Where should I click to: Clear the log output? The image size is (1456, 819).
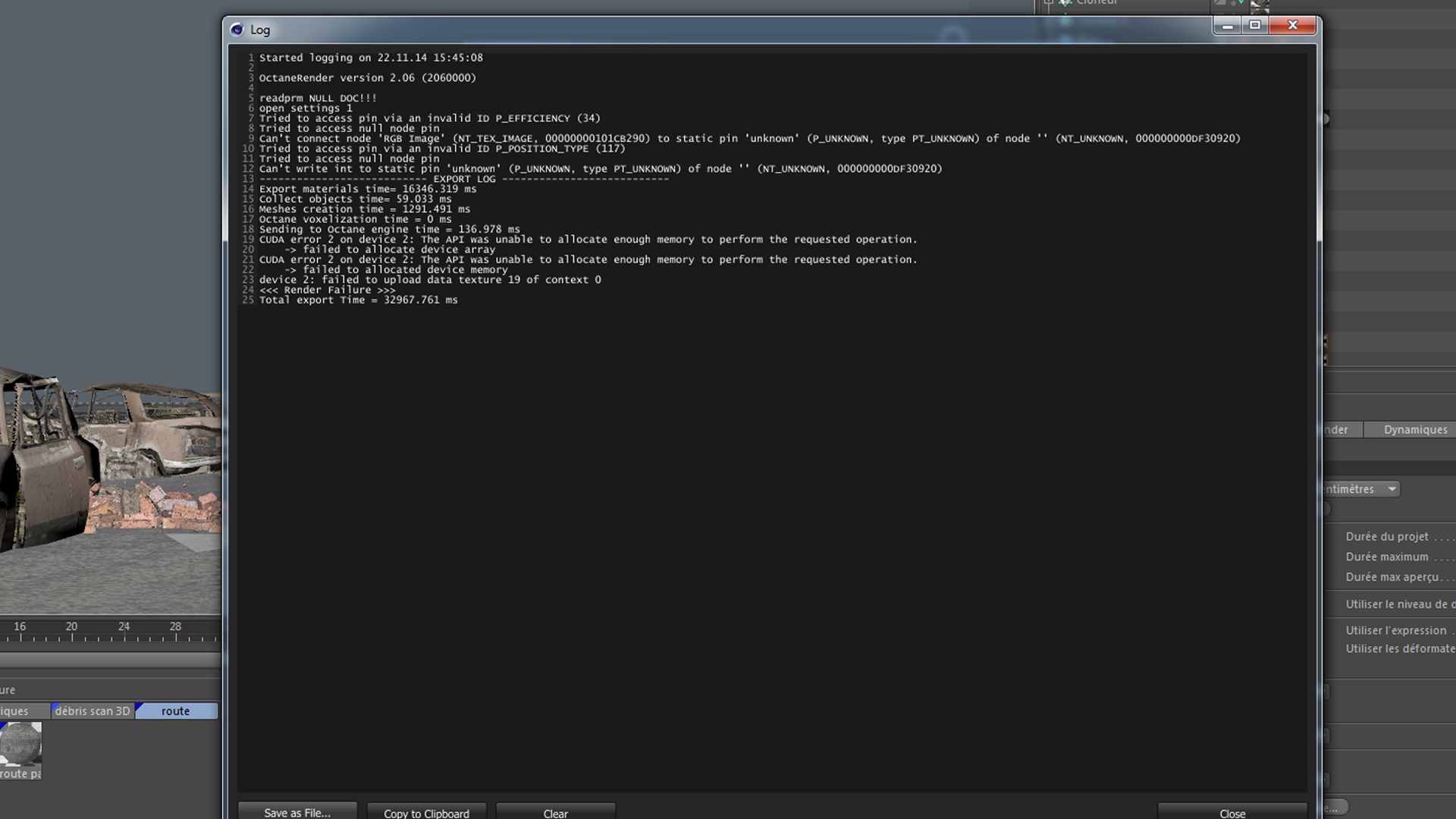pyautogui.click(x=555, y=812)
